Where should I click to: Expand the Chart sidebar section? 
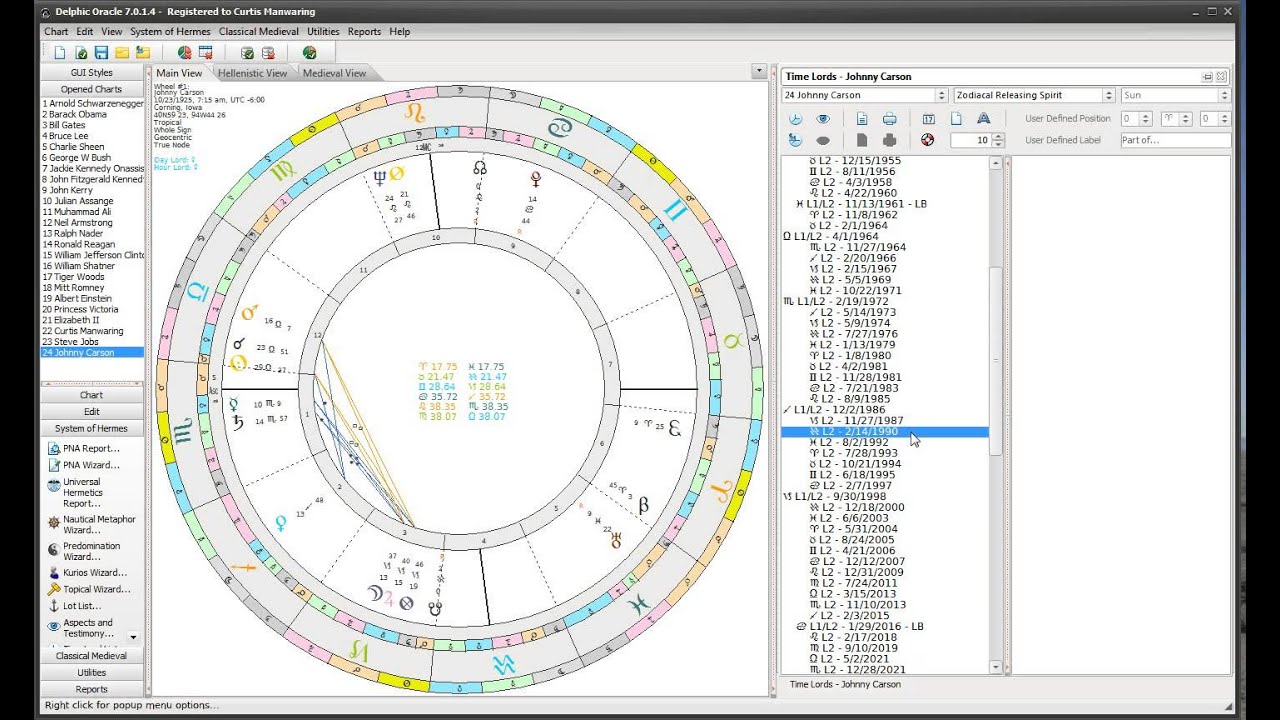91,395
